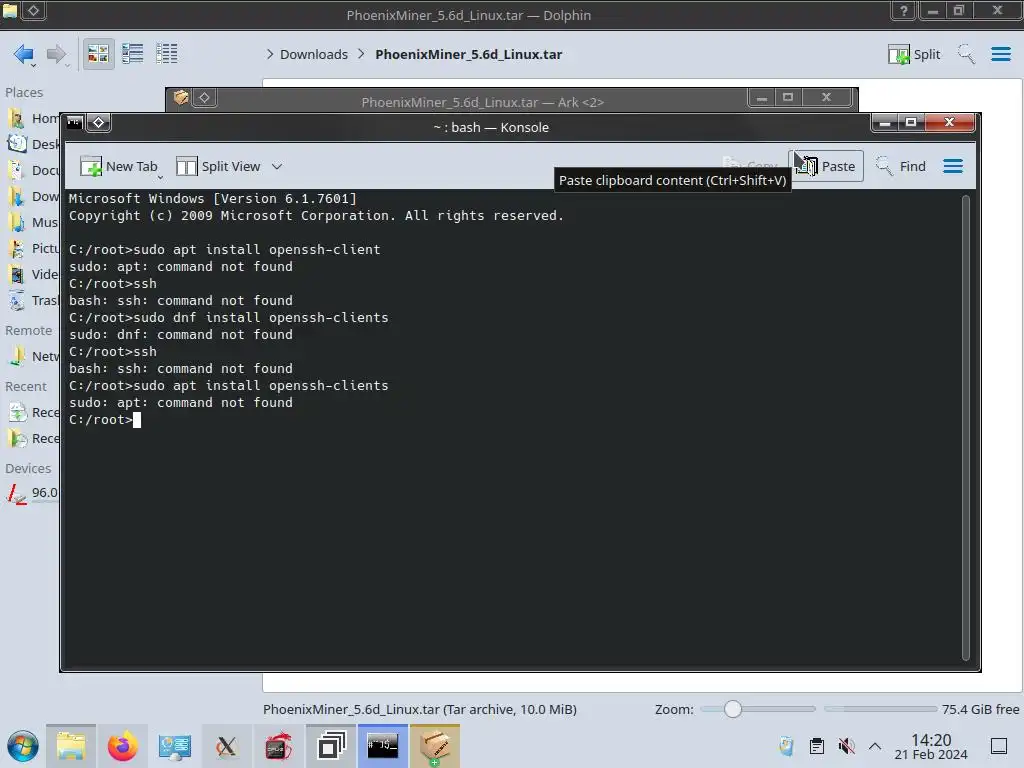Click the stacked windows taskbar icon

pyautogui.click(x=331, y=746)
